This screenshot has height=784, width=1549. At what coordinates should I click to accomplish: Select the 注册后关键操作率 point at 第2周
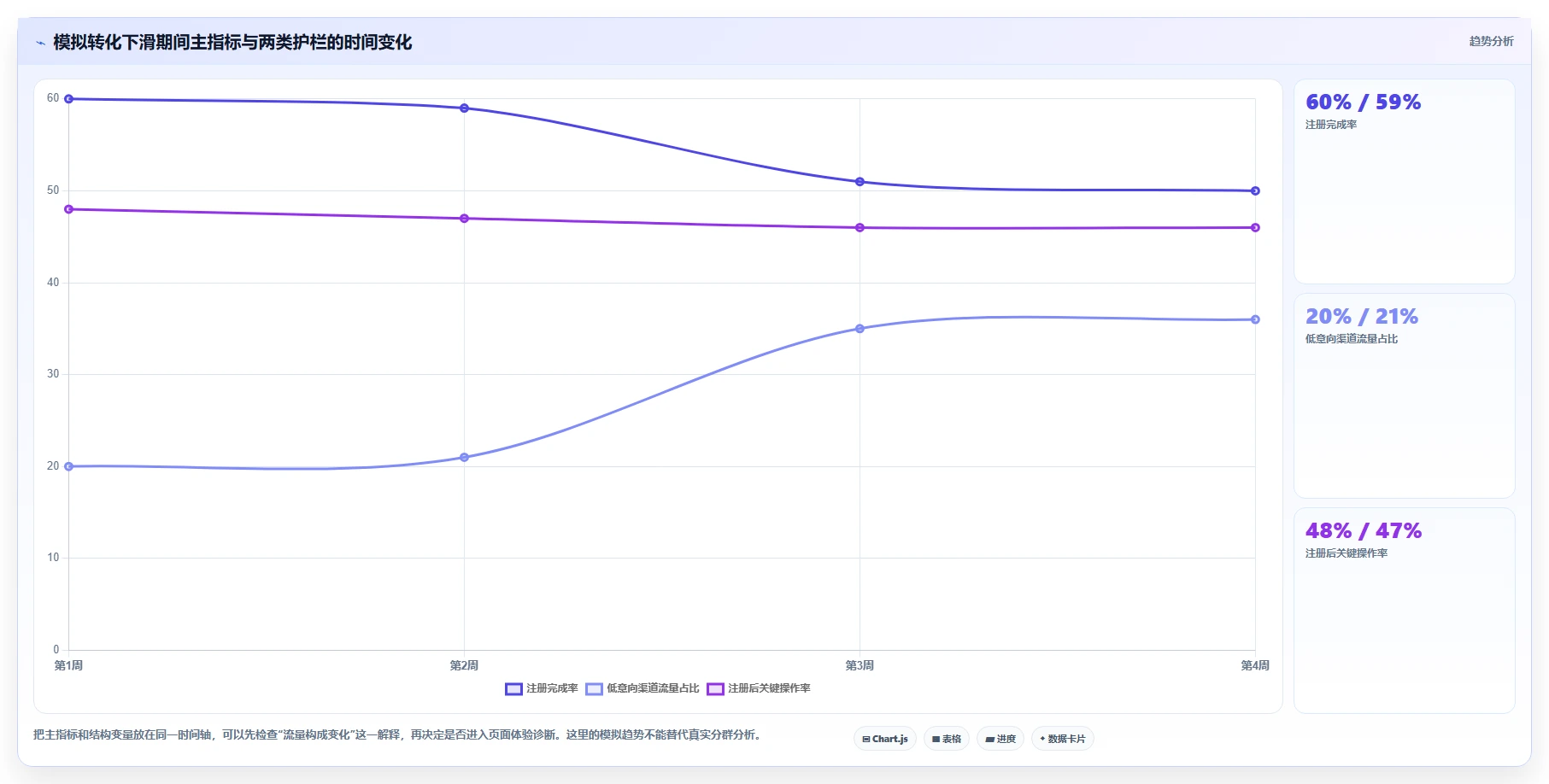(464, 219)
